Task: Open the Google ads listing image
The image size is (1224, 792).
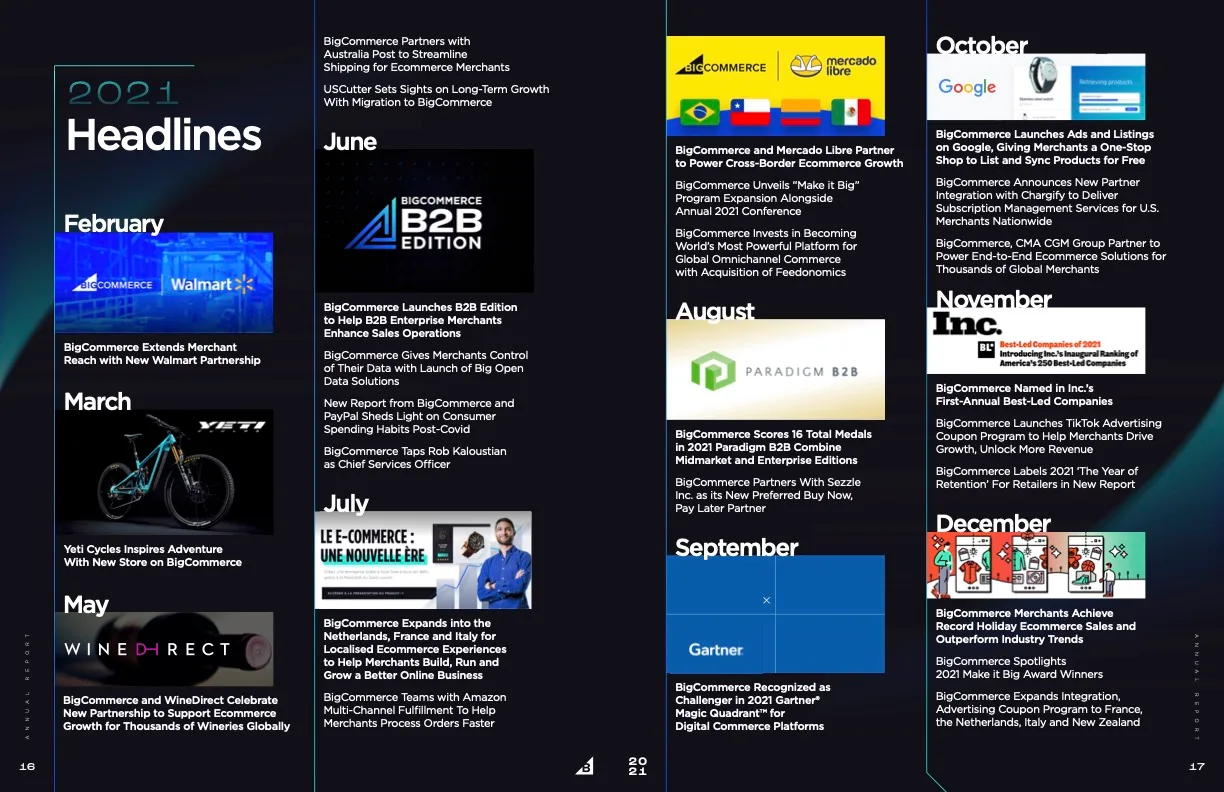Action: 1036,87
